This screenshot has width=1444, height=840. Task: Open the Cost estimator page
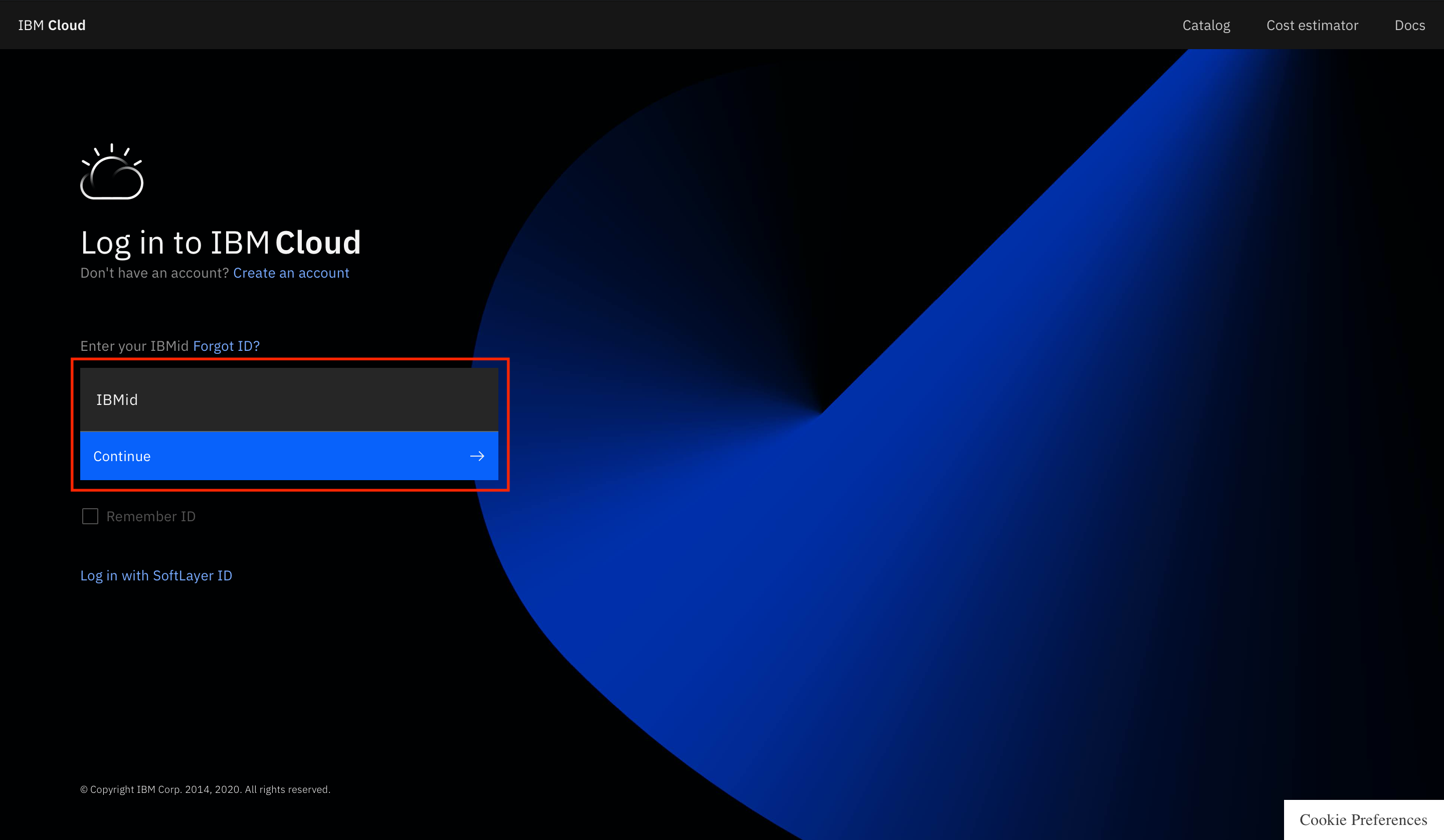(1312, 25)
